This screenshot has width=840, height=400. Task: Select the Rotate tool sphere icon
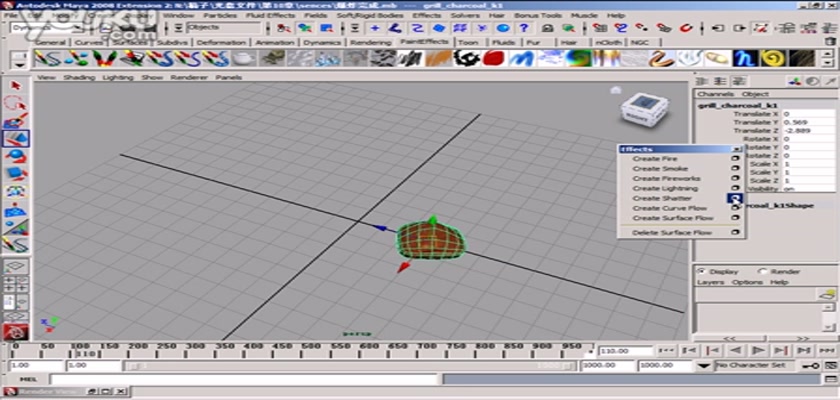(x=16, y=156)
